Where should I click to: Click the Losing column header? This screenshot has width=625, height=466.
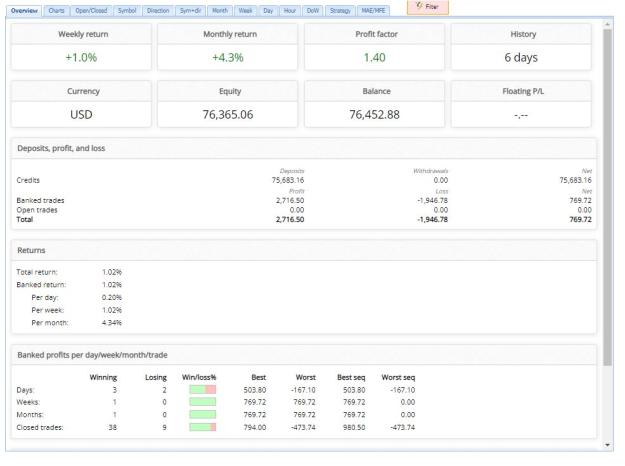pyautogui.click(x=156, y=378)
